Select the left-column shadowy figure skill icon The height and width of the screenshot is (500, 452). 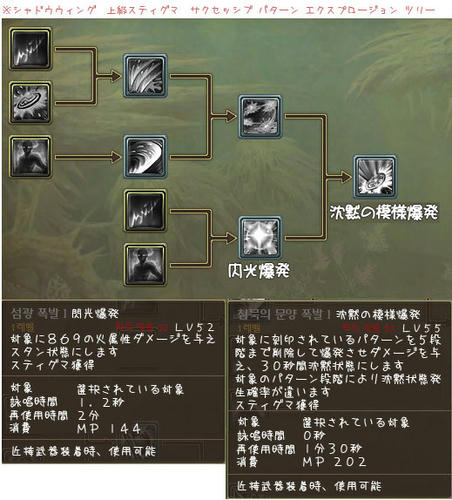[31, 157]
